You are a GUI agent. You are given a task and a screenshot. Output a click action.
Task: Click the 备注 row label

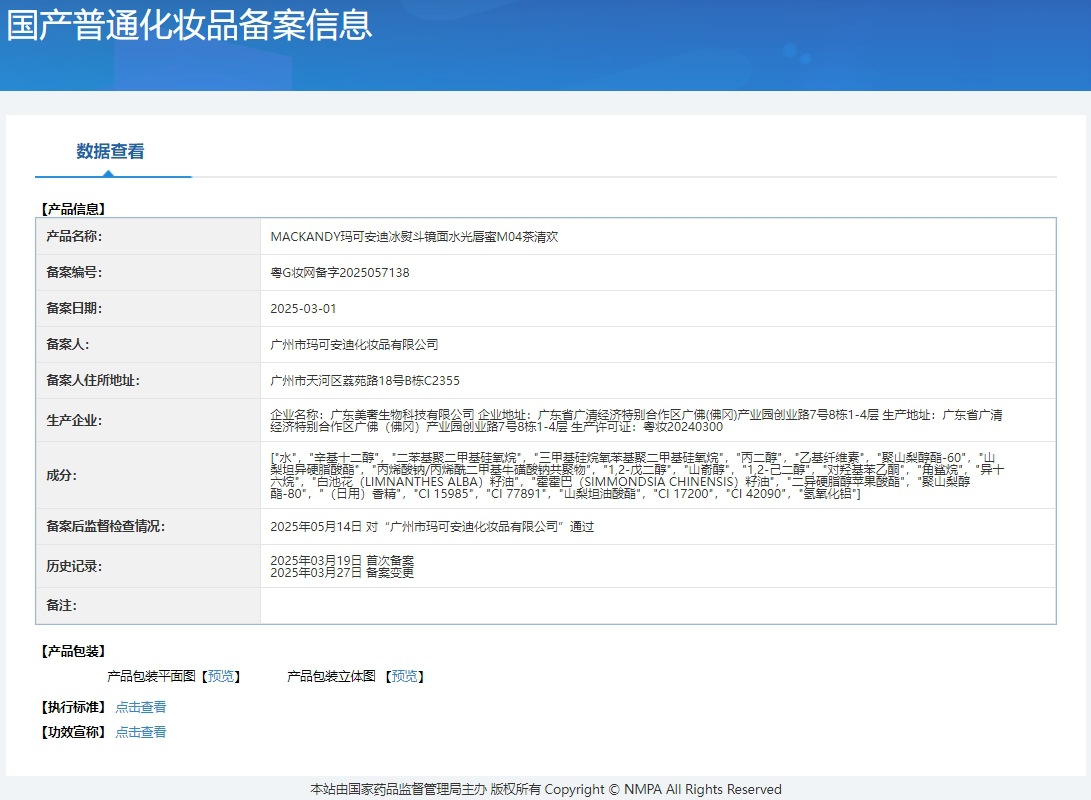[x=61, y=606]
